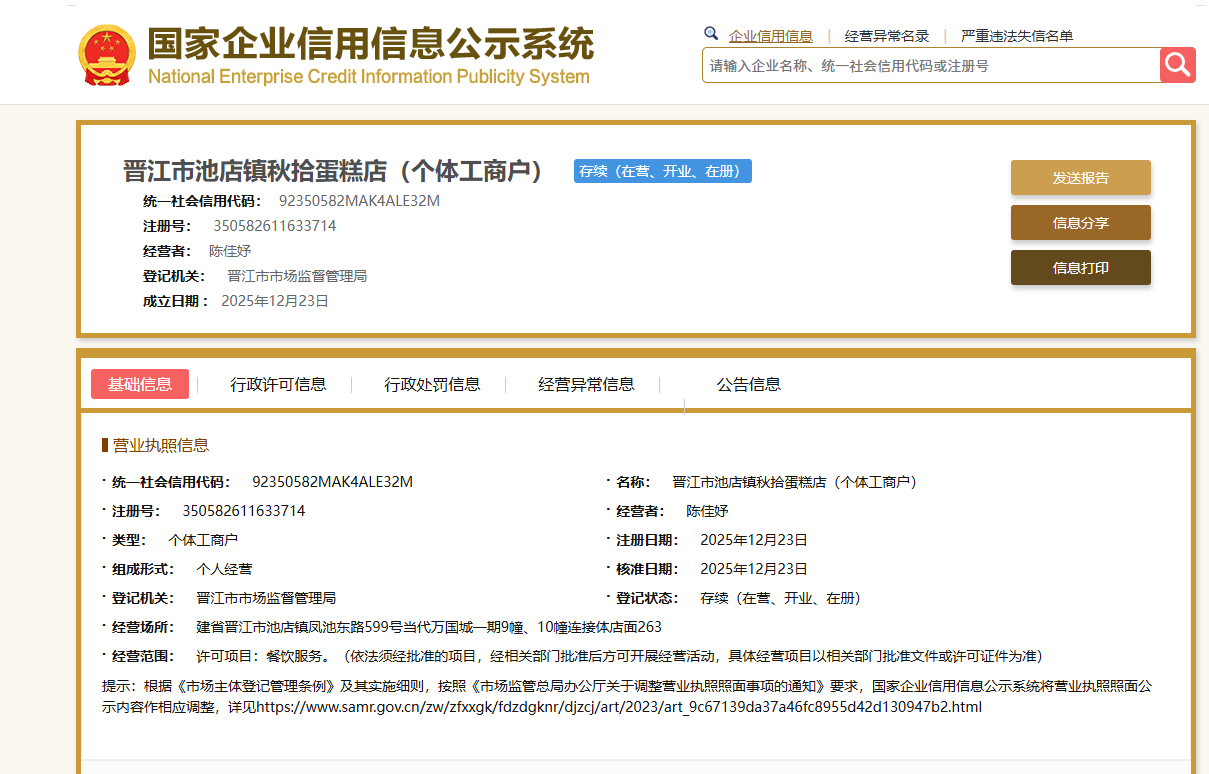This screenshot has height=774, width=1209.
Task: Click the 营业执照信息 section heading
Action: click(161, 445)
